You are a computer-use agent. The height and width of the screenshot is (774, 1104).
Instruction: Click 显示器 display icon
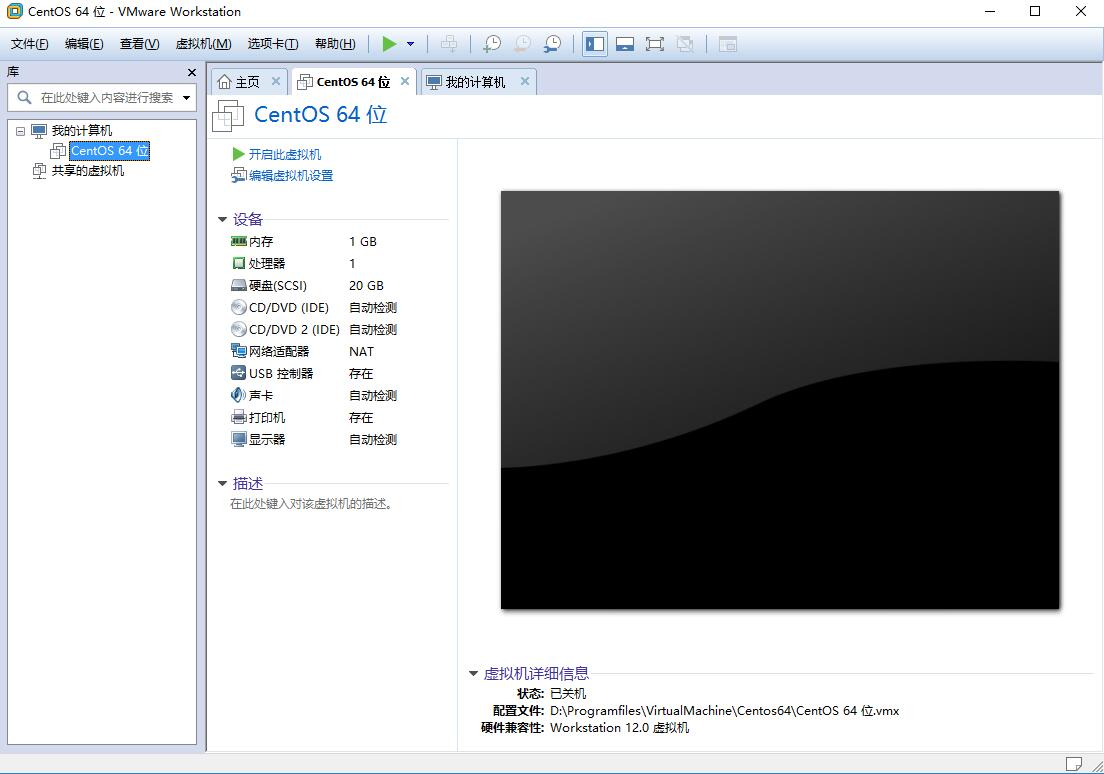point(239,439)
